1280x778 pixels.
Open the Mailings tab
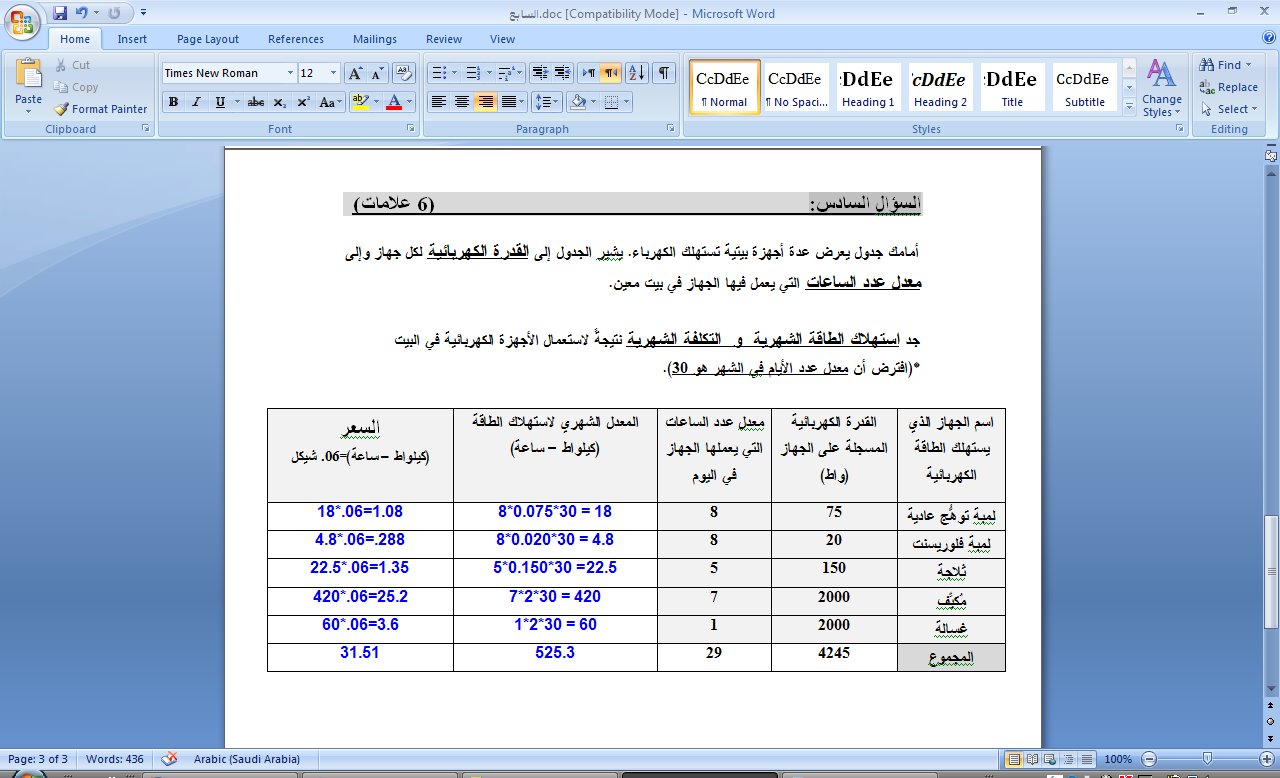(x=375, y=39)
